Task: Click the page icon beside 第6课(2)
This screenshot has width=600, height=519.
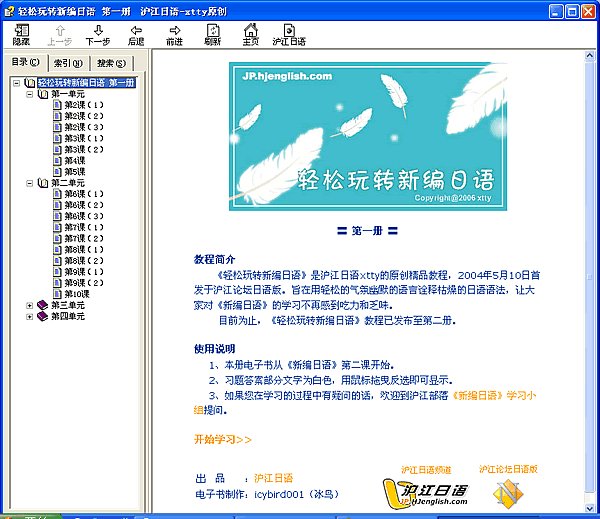Action: click(x=57, y=205)
